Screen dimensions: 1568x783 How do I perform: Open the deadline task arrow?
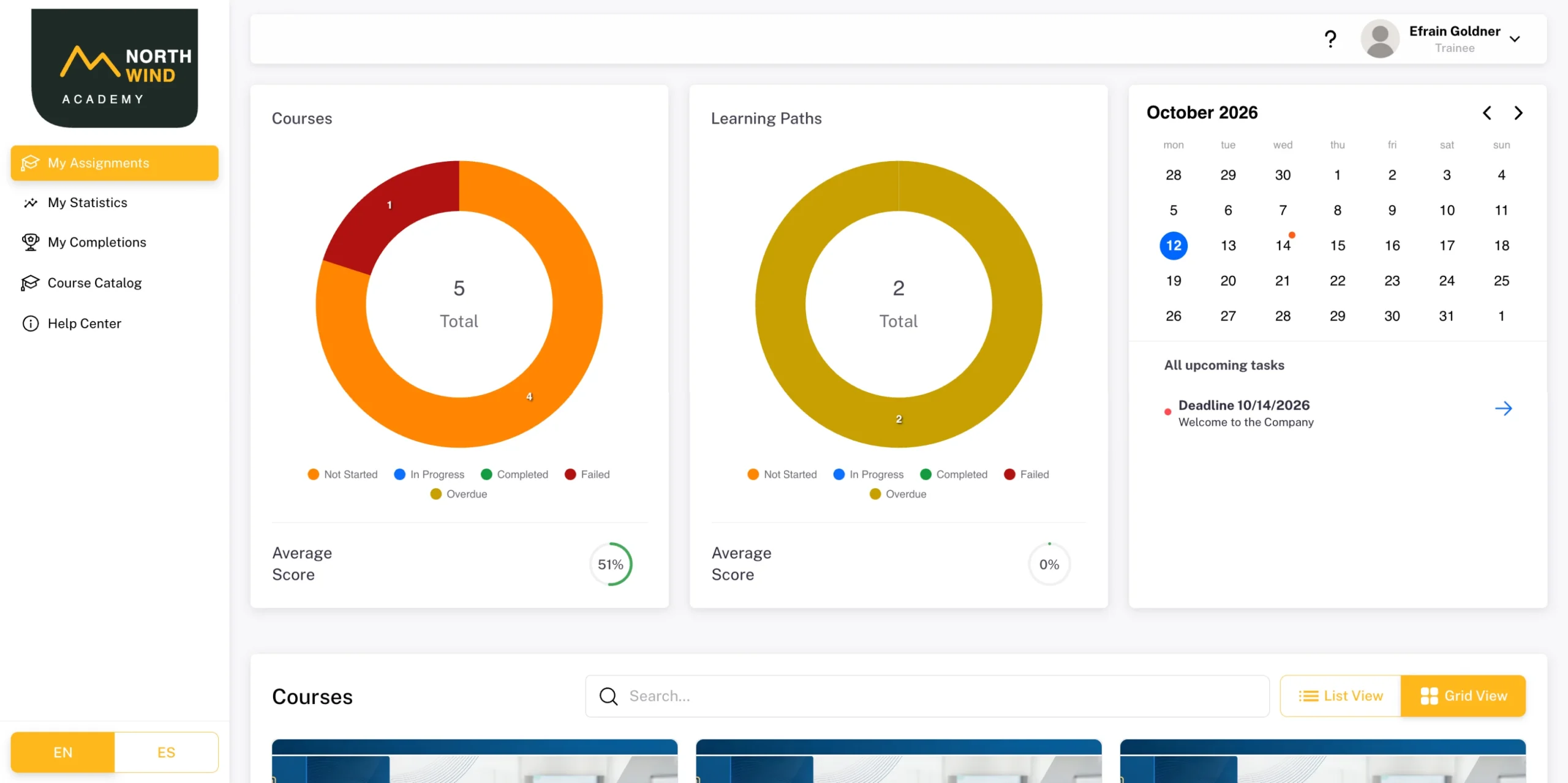click(1503, 409)
